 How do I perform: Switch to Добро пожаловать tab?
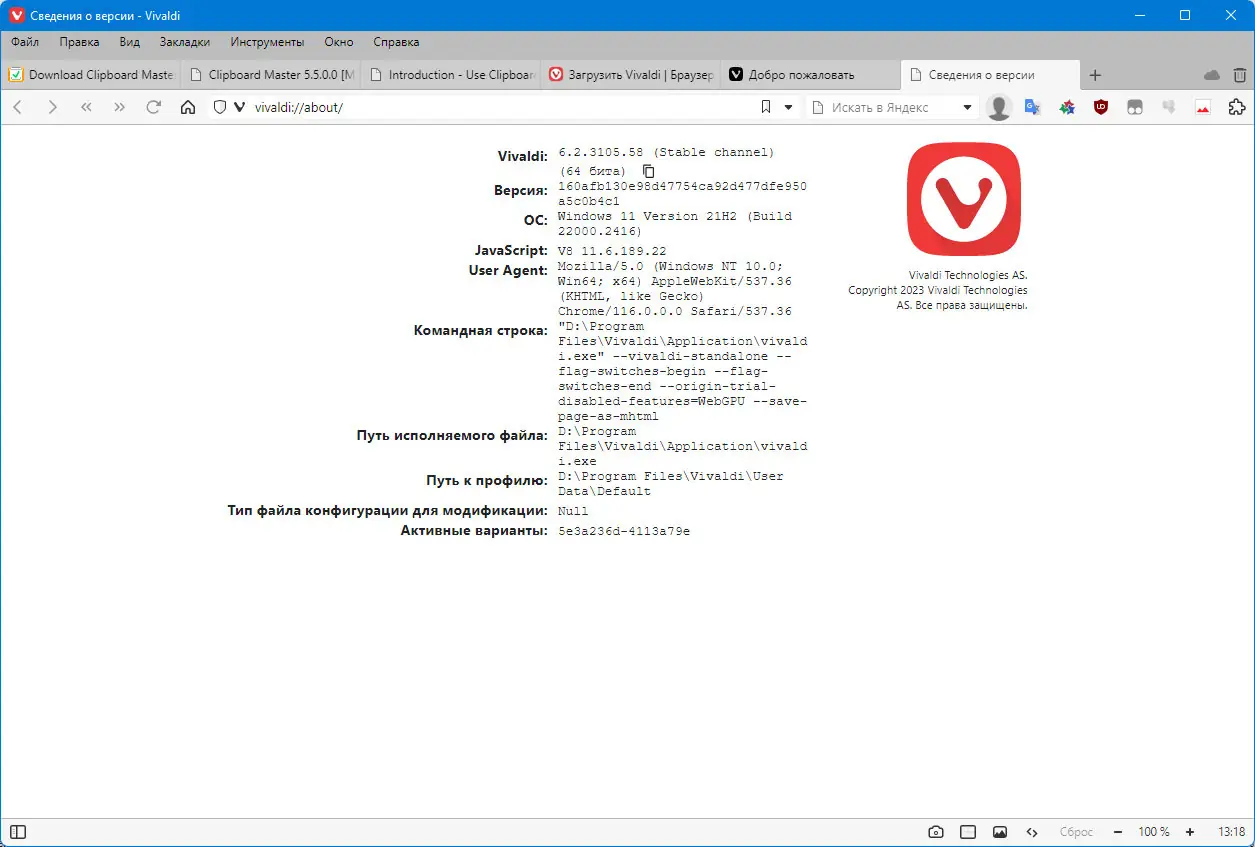(811, 75)
